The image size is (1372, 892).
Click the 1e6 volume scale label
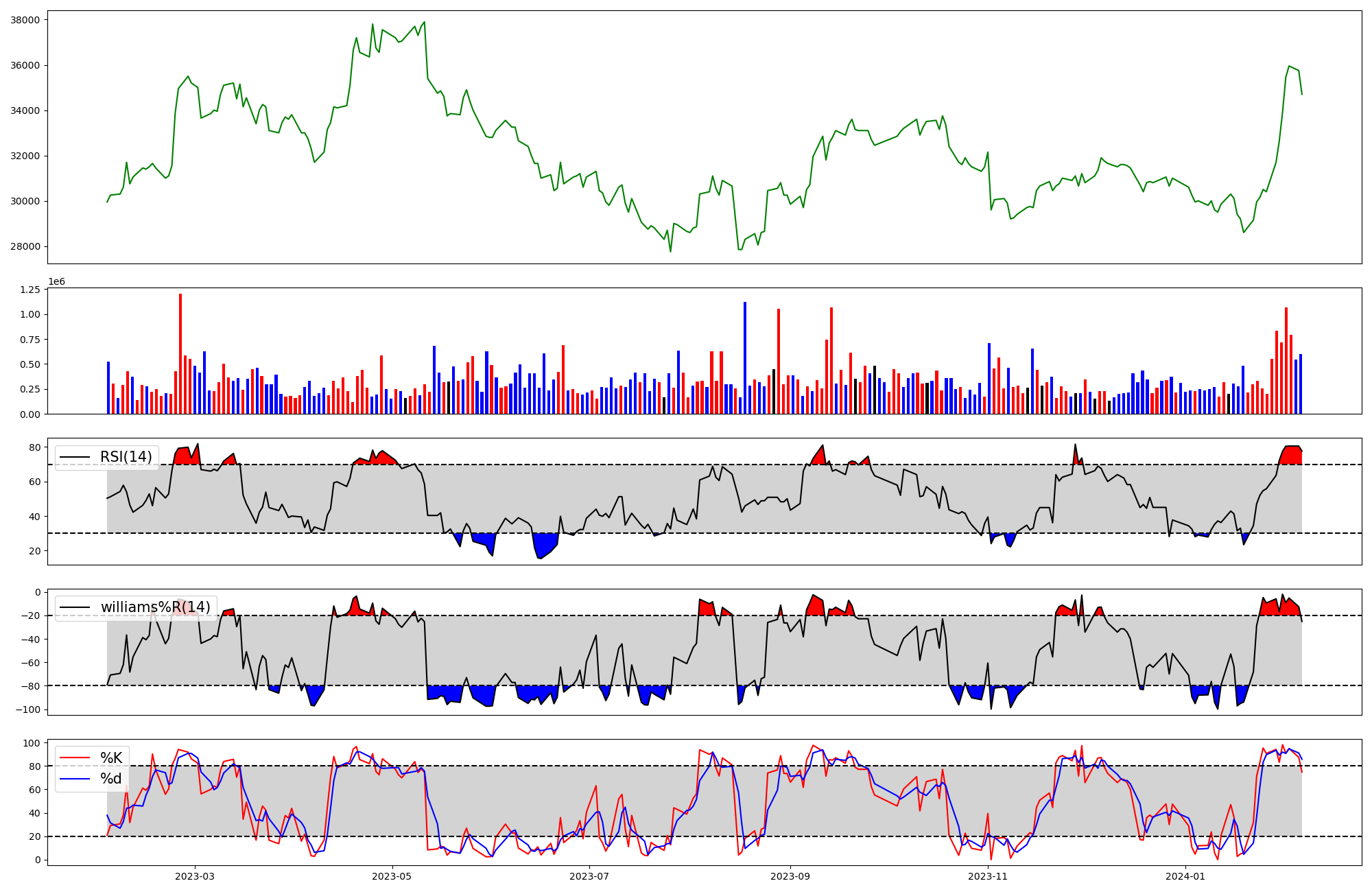(56, 282)
